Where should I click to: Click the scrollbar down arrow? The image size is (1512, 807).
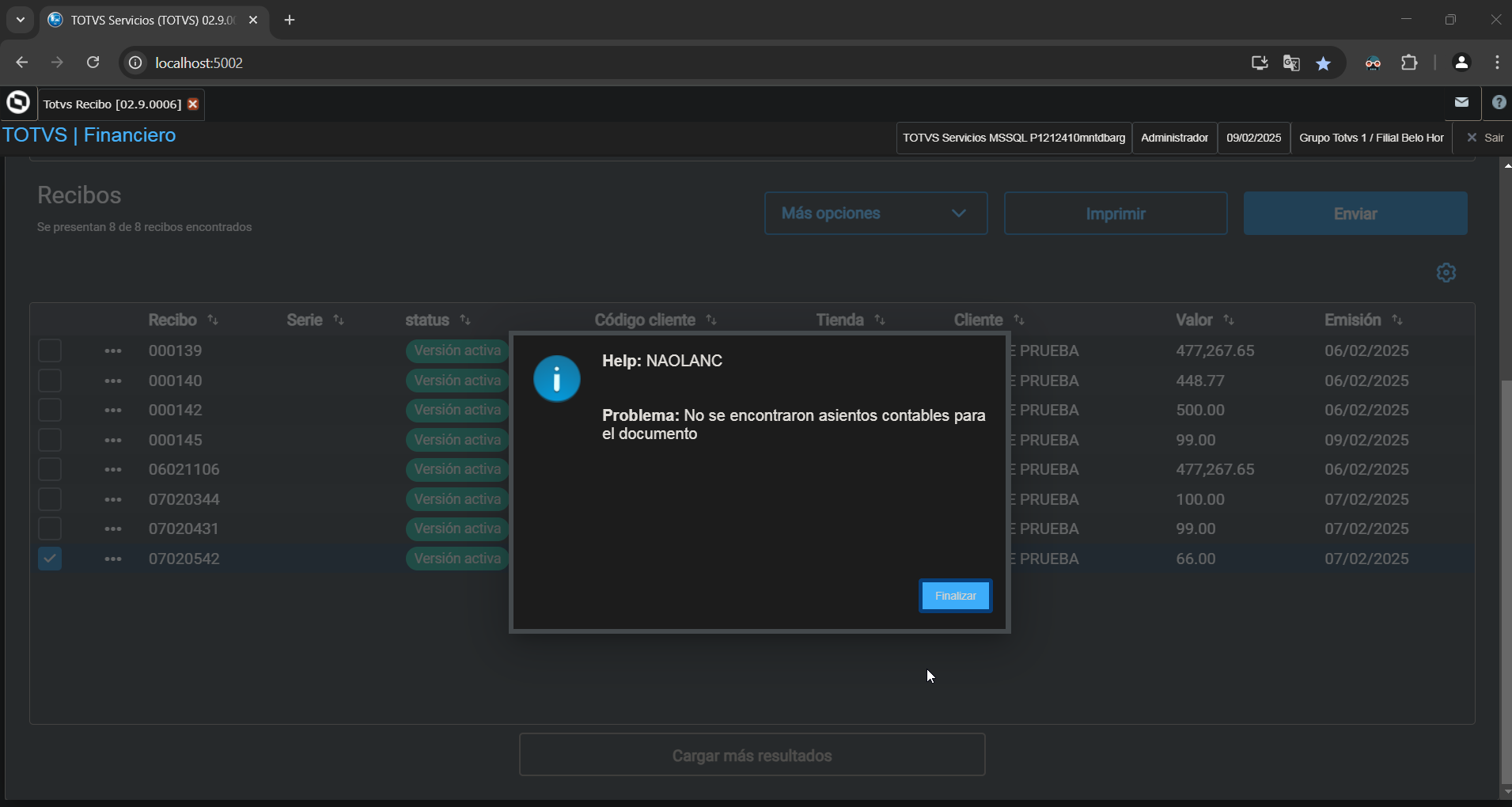click(x=1506, y=792)
